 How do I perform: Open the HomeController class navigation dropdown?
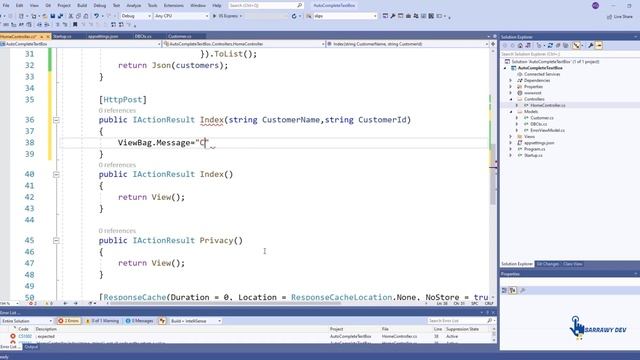tap(244, 44)
